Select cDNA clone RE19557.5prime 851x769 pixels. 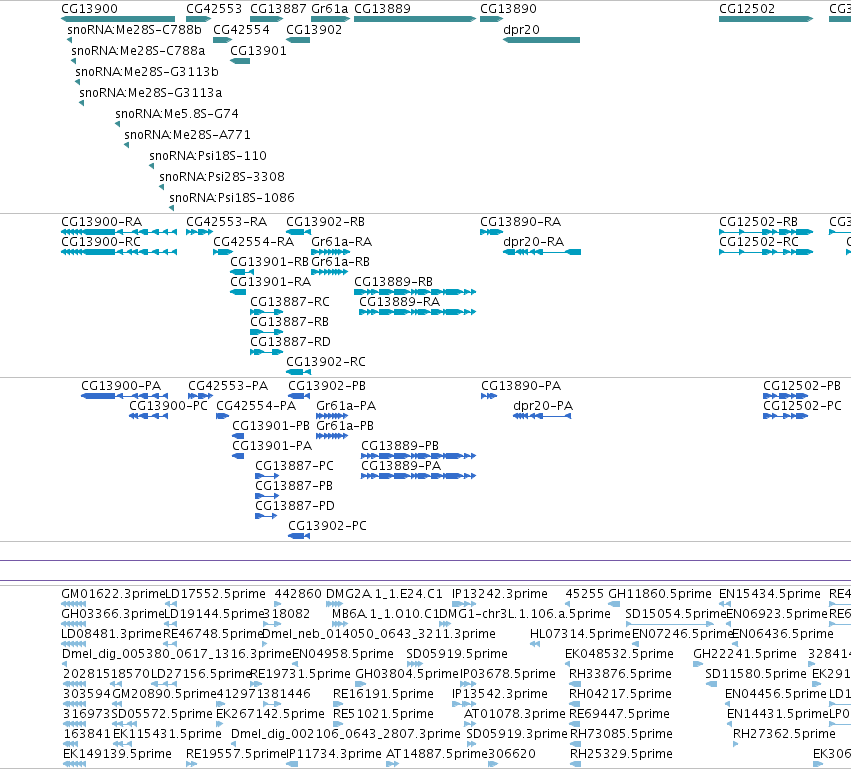tap(192, 764)
